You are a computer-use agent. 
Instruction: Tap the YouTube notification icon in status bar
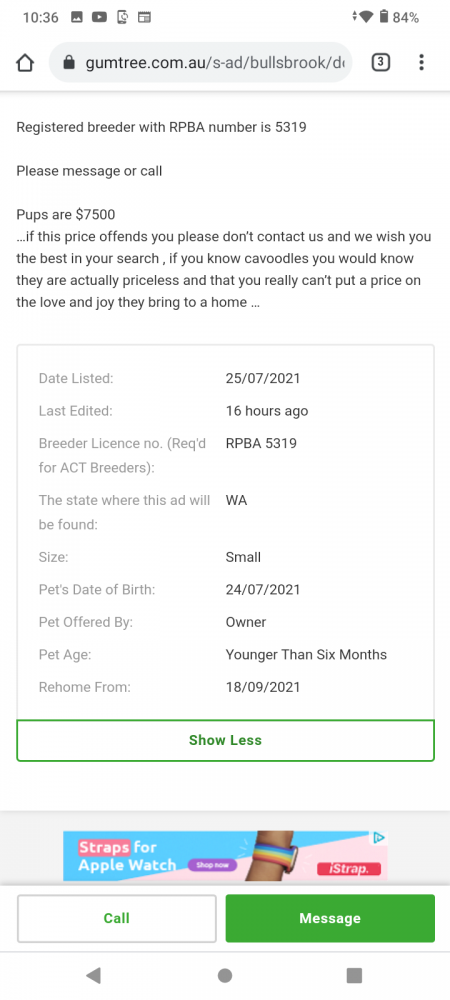click(99, 17)
